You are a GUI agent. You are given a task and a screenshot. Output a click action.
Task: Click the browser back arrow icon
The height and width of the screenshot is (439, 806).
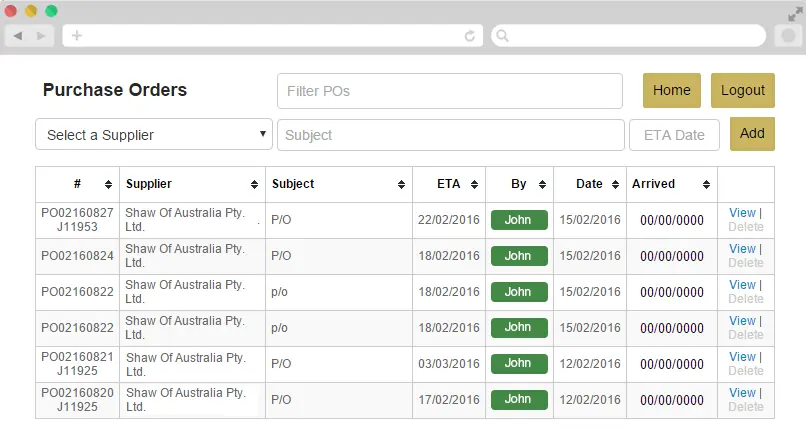(18, 35)
